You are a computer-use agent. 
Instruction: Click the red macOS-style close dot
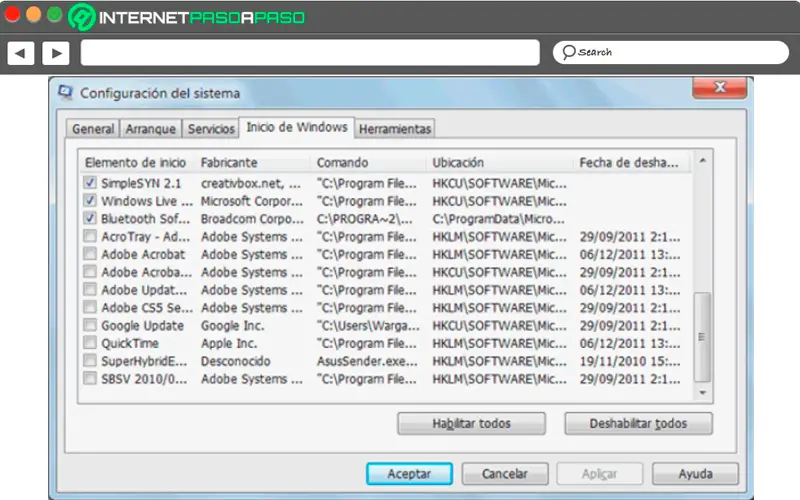pos(12,14)
